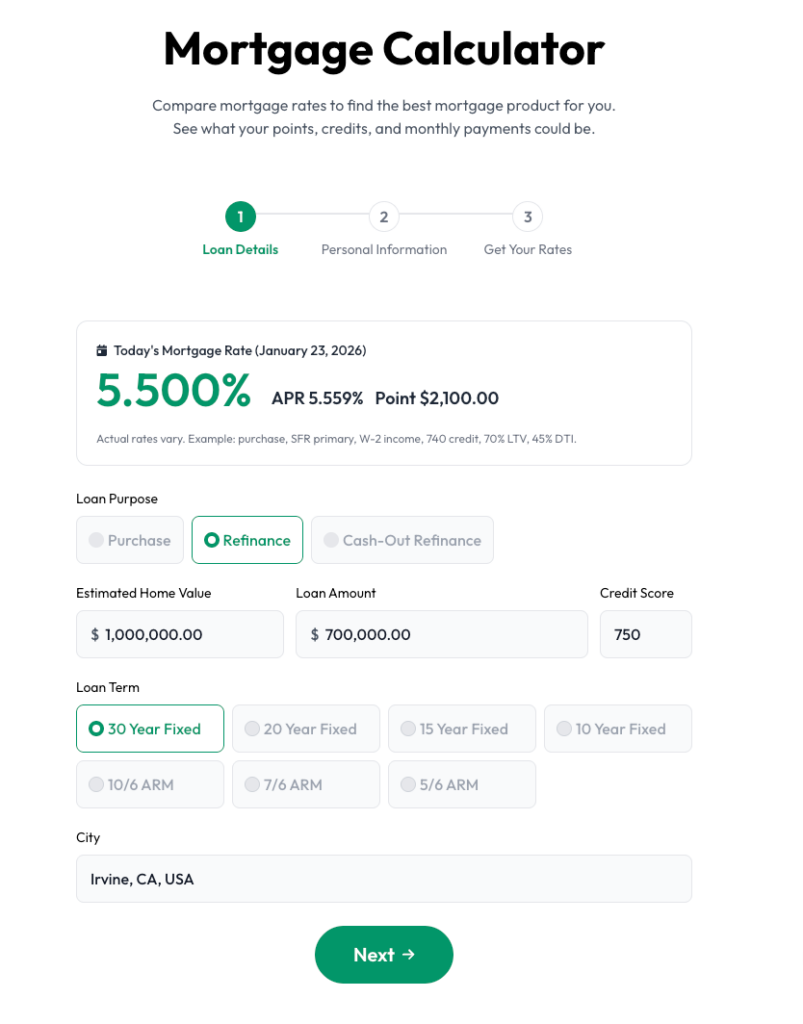Click the step 2 Personal Information circle
Viewport: 803px width, 1024px height.
click(384, 216)
